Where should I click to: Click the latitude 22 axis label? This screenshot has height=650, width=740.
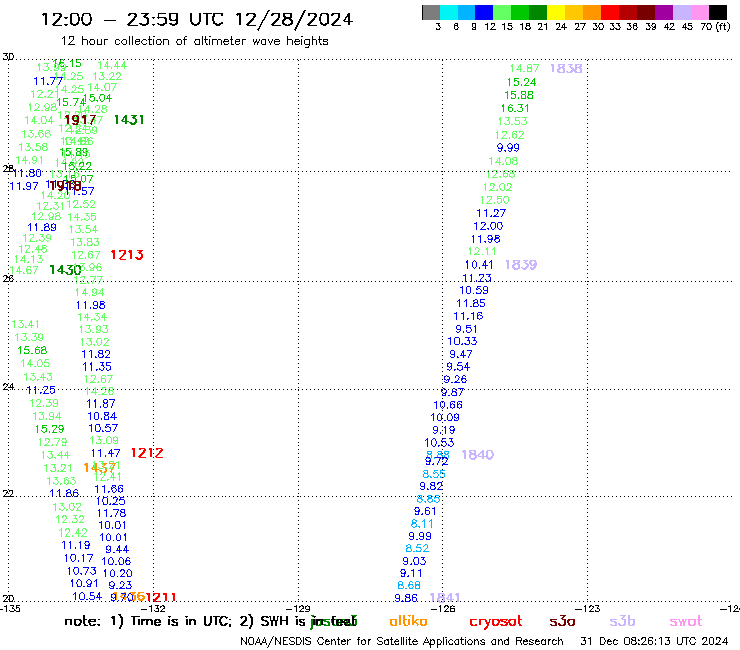pos(8,494)
